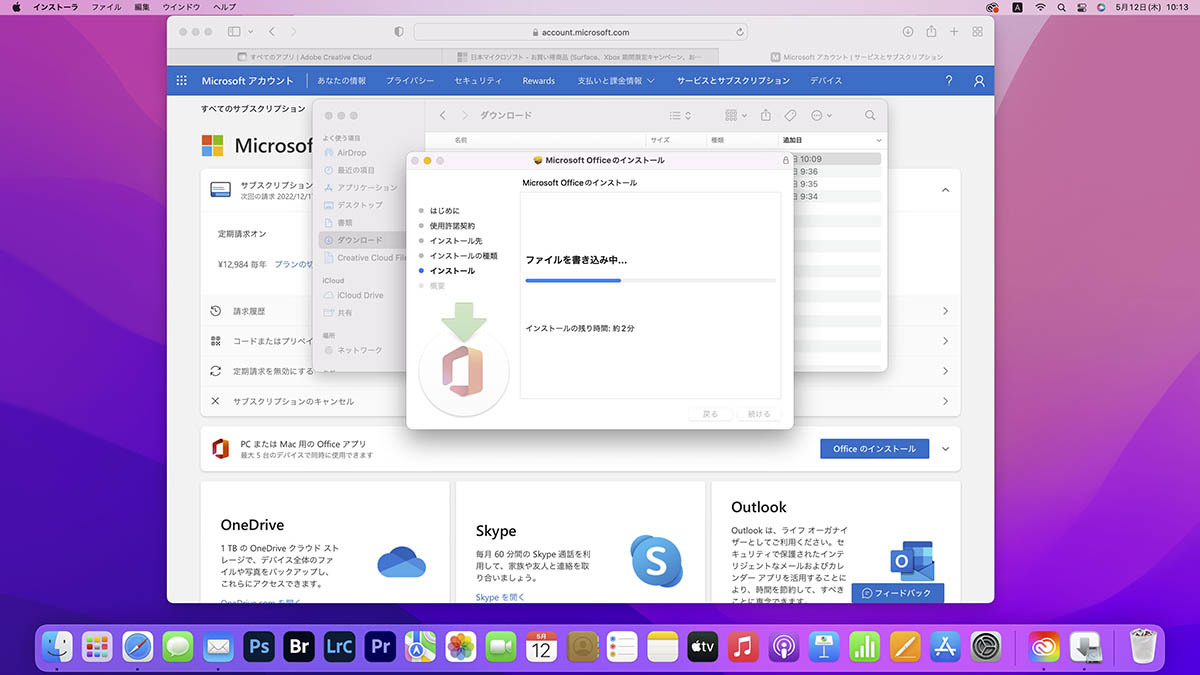Click 定期請求を無効にする row
1200x675 pixels.
click(x=580, y=371)
